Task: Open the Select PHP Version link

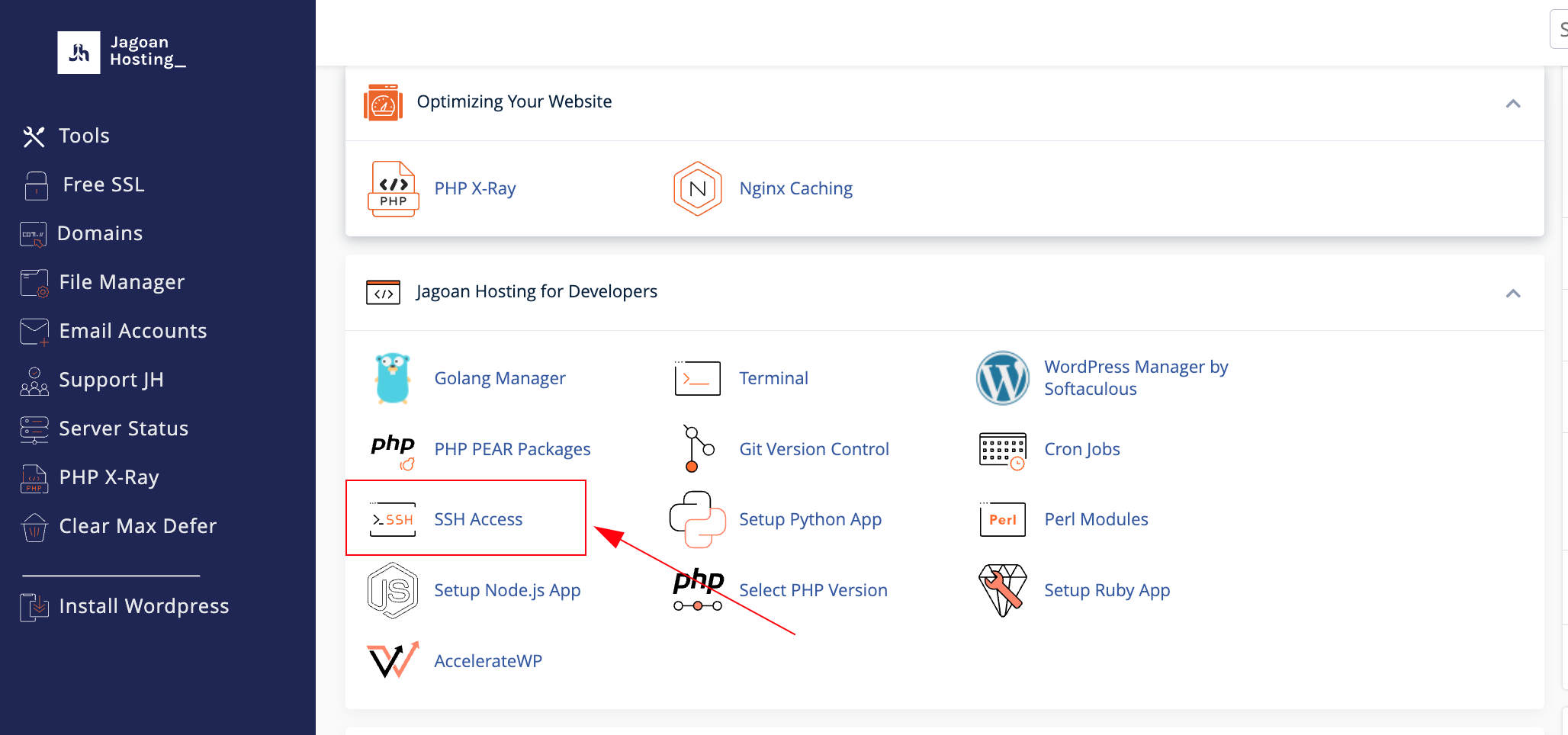Action: point(813,590)
